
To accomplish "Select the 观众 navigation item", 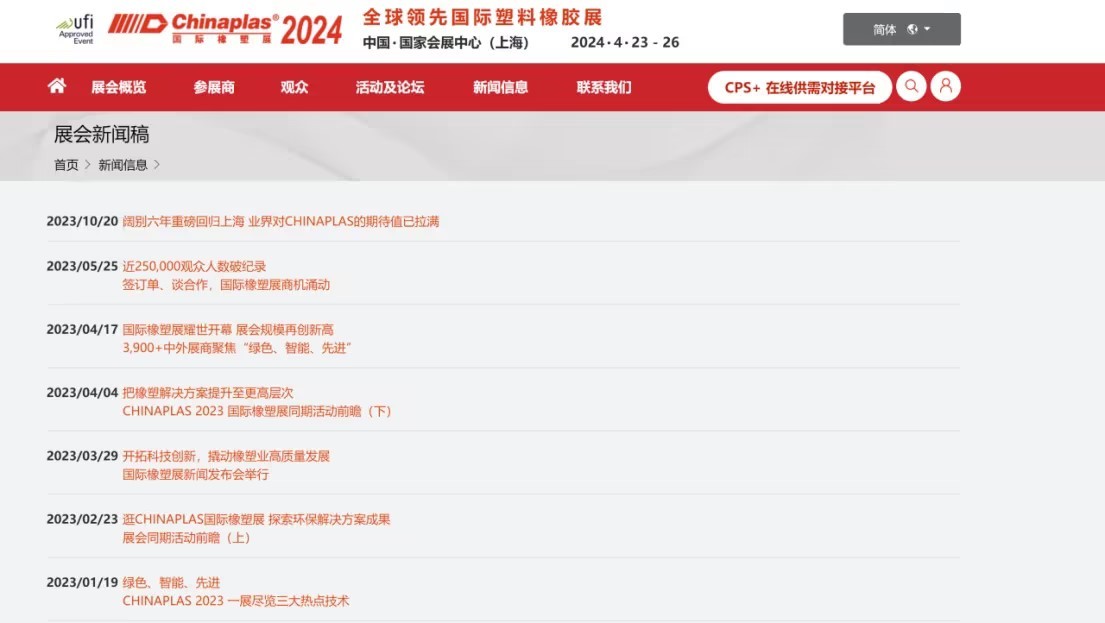I will coord(292,87).
